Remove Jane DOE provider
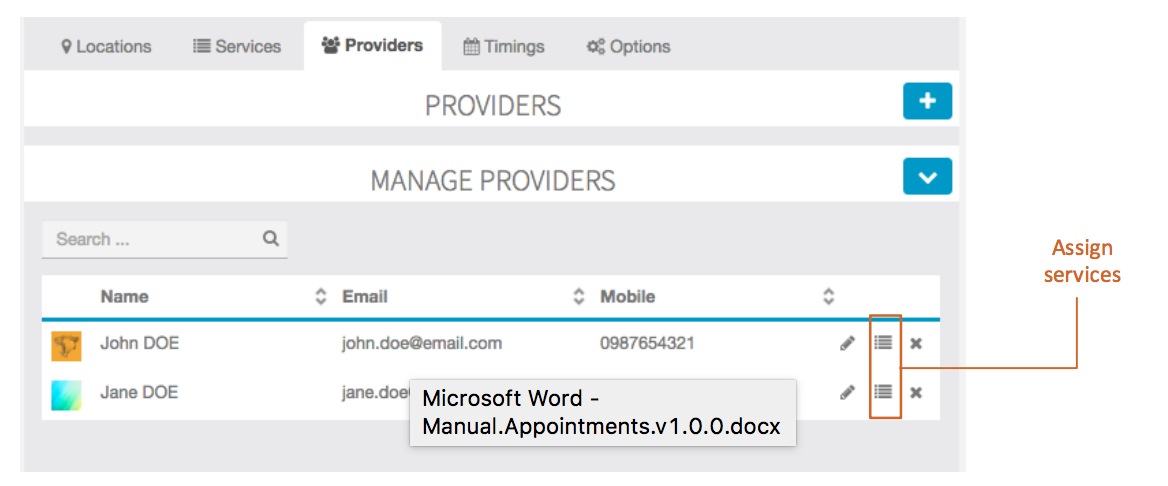This screenshot has height=486, width=1168. [916, 393]
